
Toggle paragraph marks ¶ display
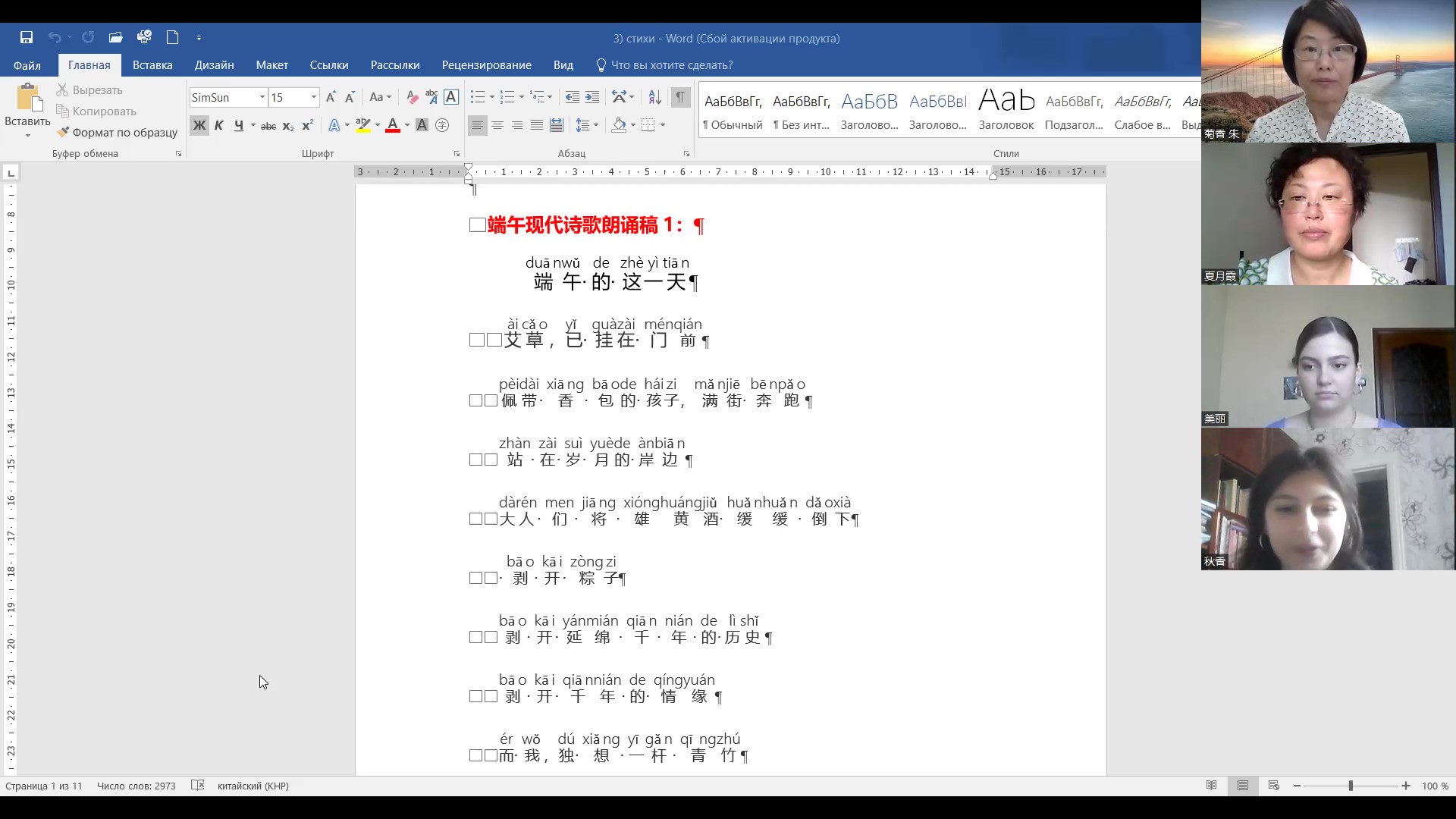680,97
